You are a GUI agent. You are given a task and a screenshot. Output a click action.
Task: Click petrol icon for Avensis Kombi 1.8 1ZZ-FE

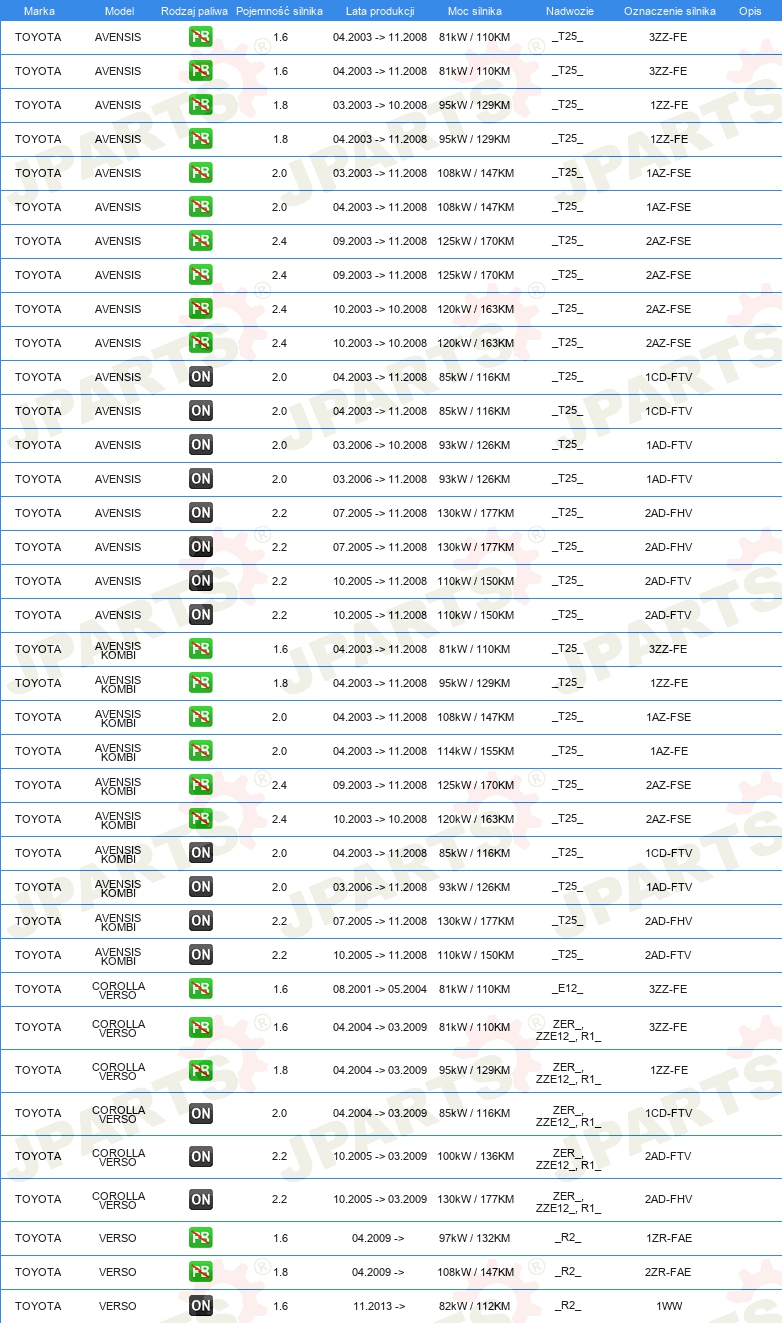tap(201, 683)
